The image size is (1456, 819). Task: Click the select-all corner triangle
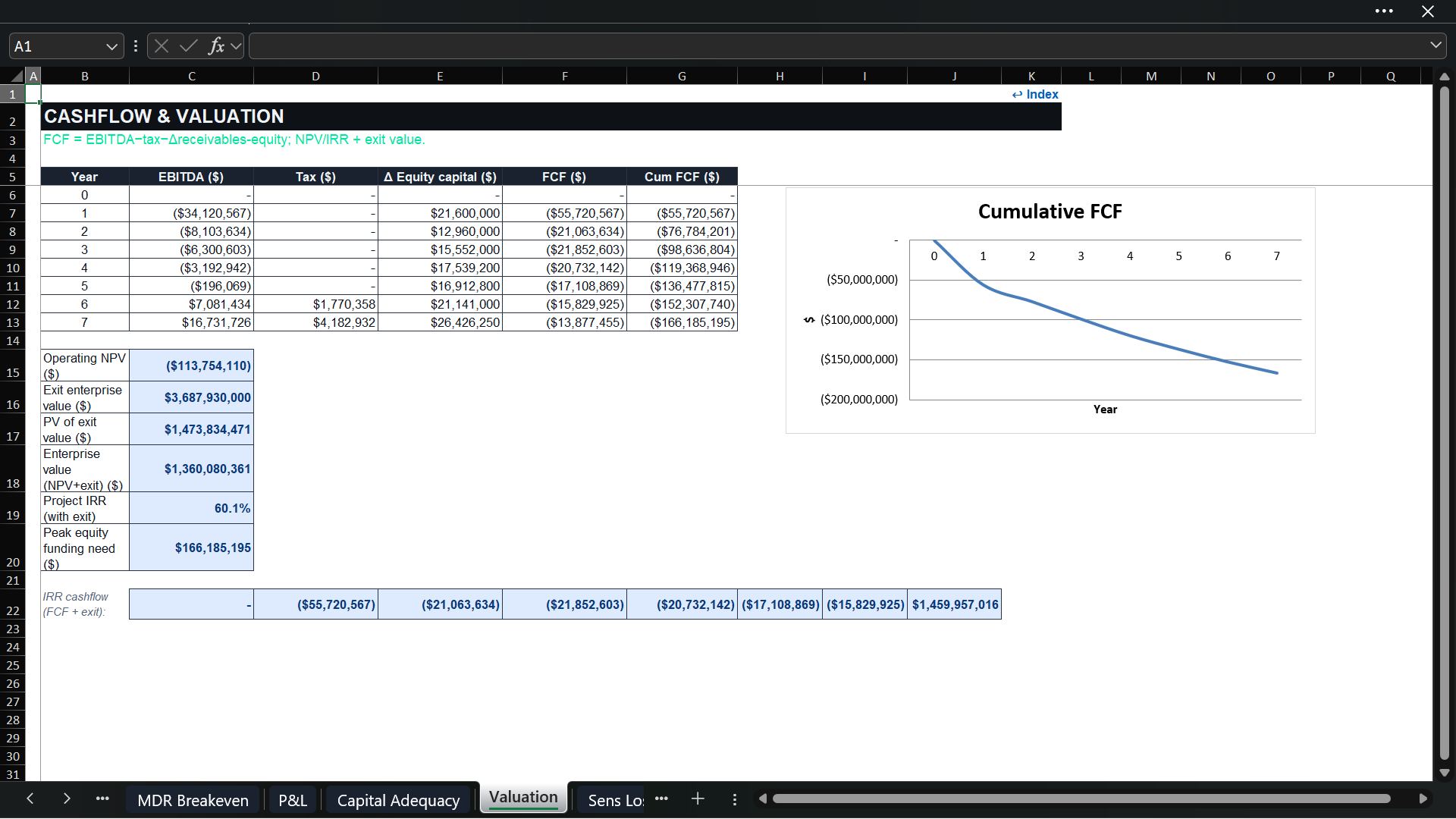(16, 76)
